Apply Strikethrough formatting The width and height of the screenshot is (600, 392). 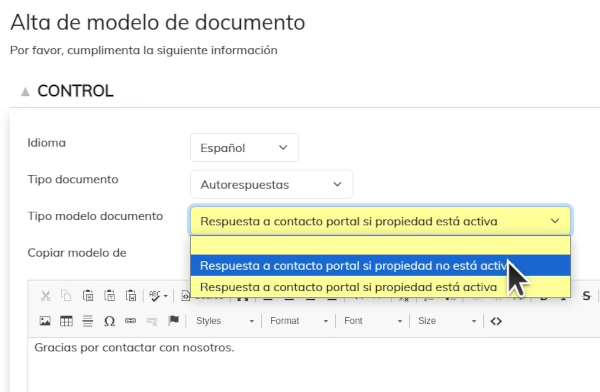click(586, 296)
